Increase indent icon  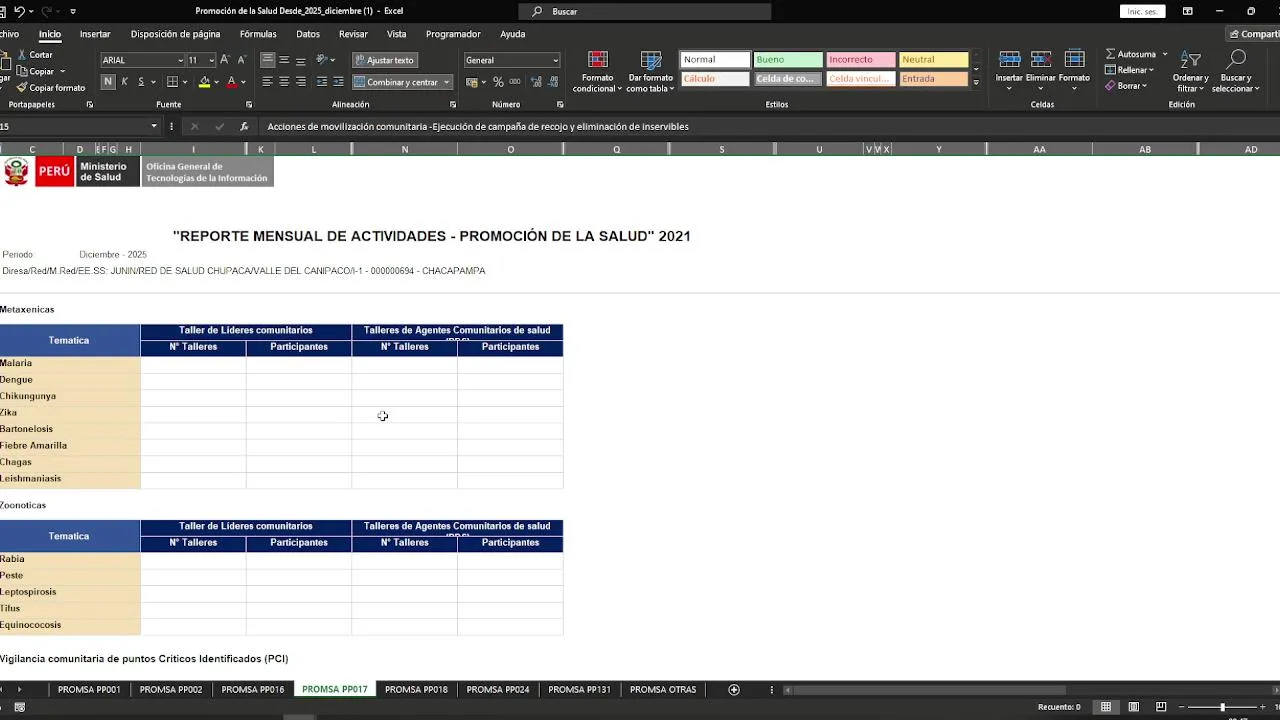click(339, 82)
